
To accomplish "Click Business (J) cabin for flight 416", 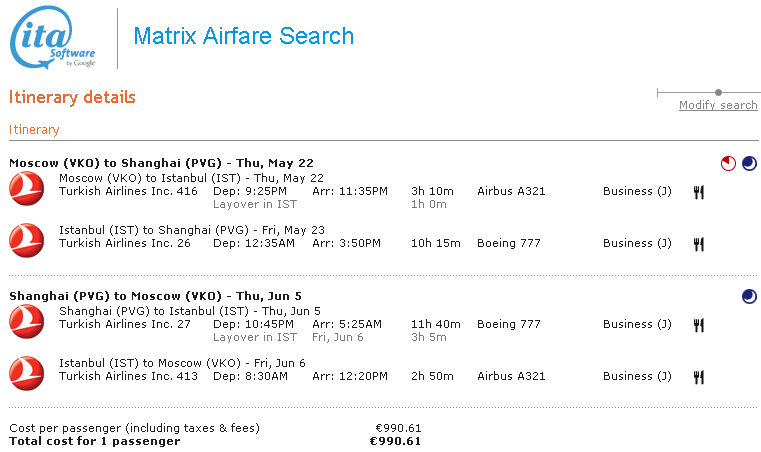I will pyautogui.click(x=637, y=191).
